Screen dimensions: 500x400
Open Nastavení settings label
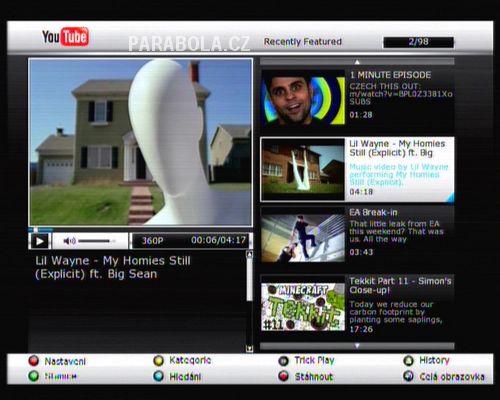coord(65,361)
